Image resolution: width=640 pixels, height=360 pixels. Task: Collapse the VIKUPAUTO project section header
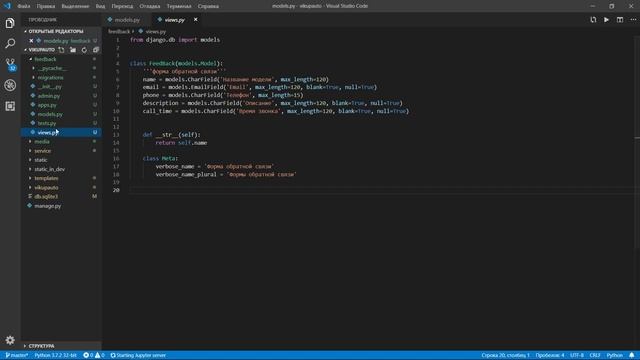[x=41, y=50]
